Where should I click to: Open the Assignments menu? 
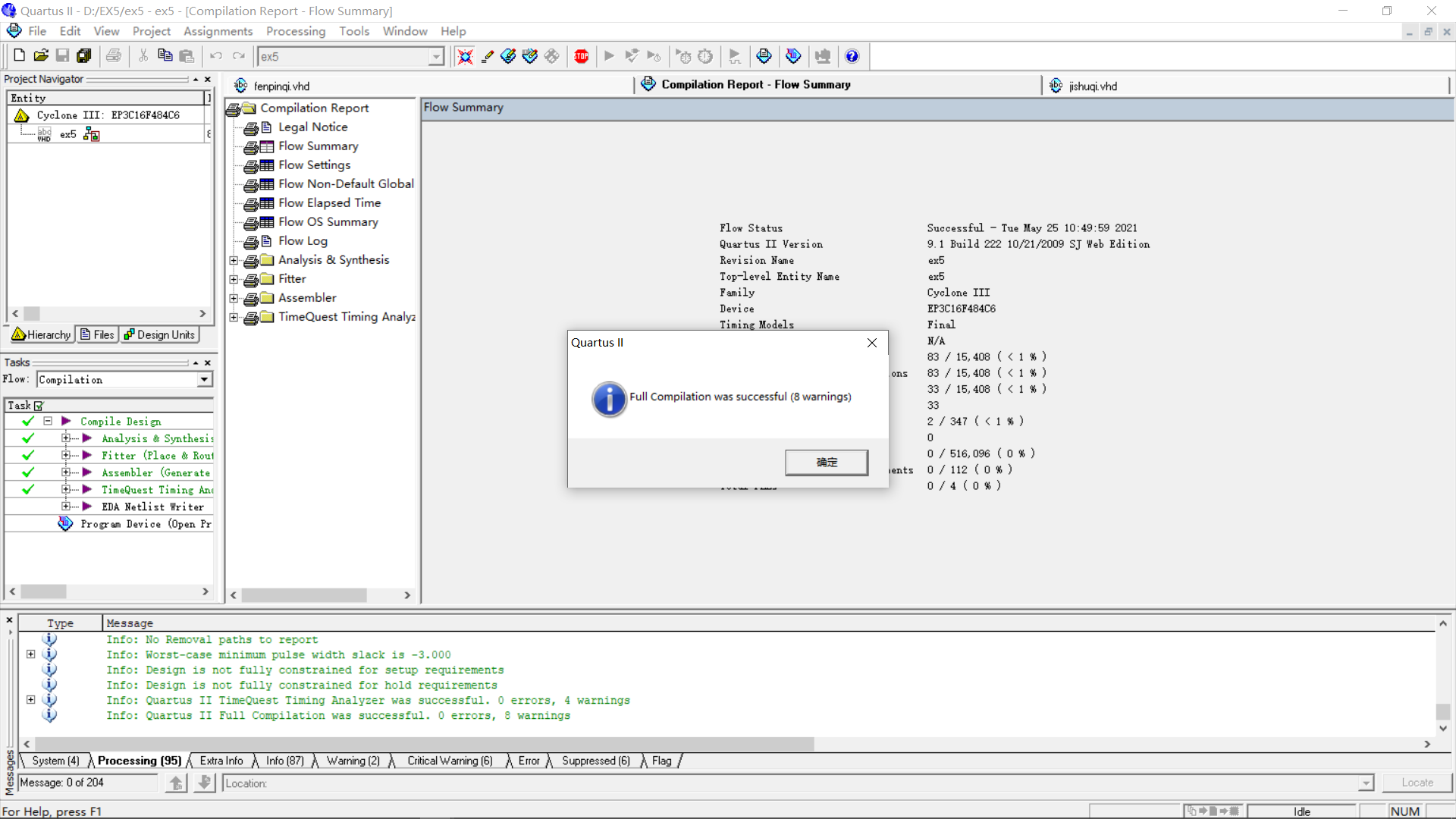[218, 31]
